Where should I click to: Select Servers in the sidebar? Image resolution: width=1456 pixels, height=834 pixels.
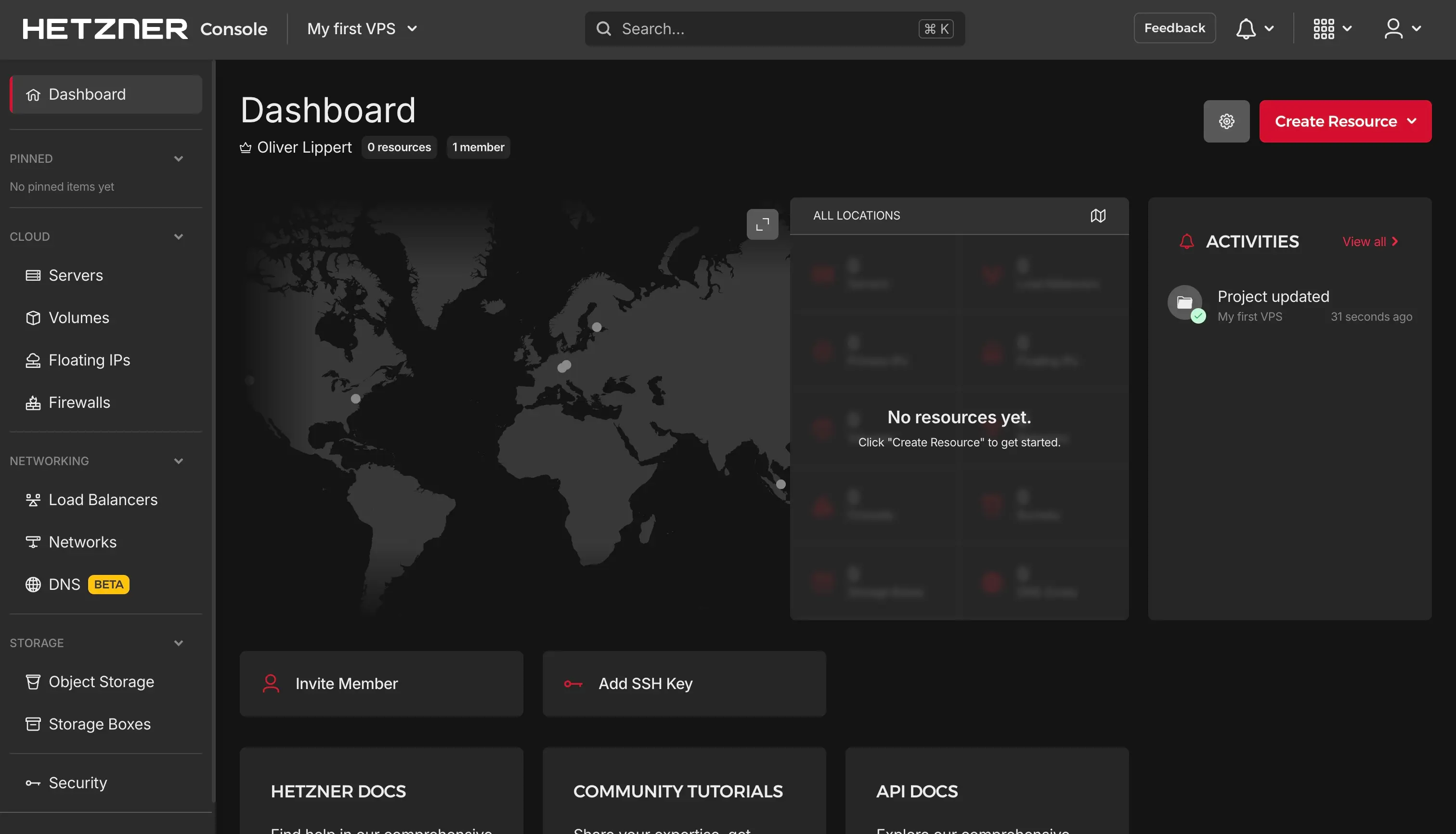point(76,275)
